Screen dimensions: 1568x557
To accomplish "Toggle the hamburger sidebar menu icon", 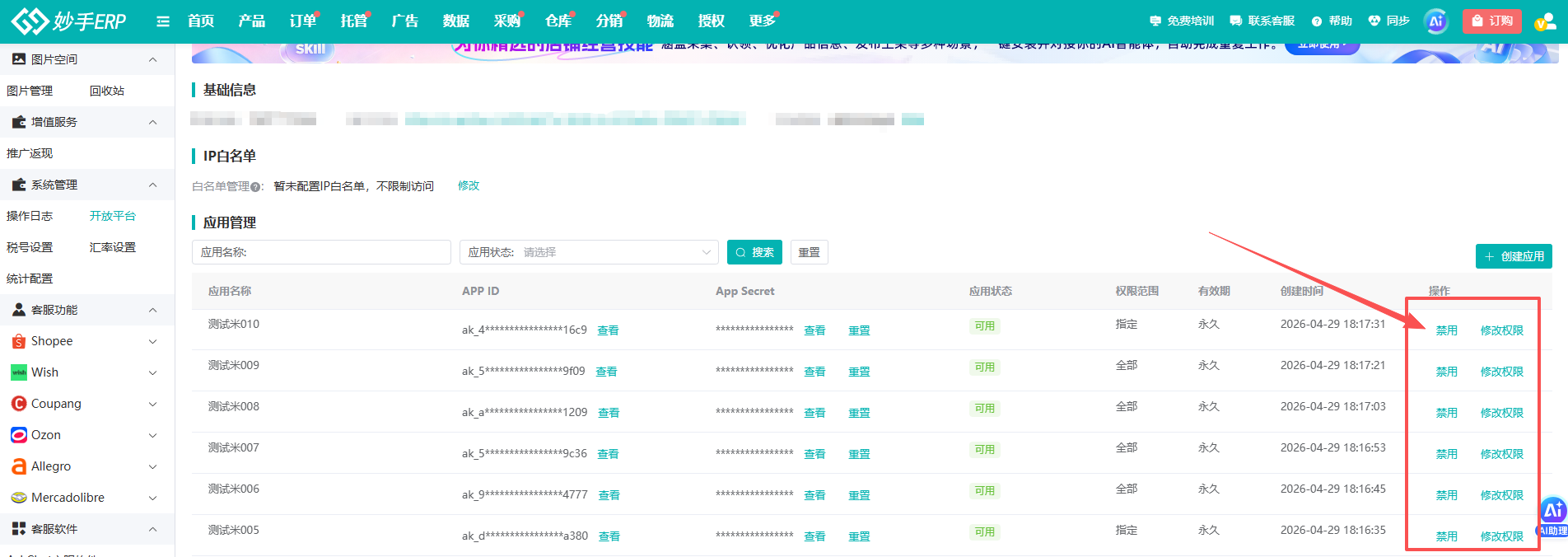I will 163,21.
